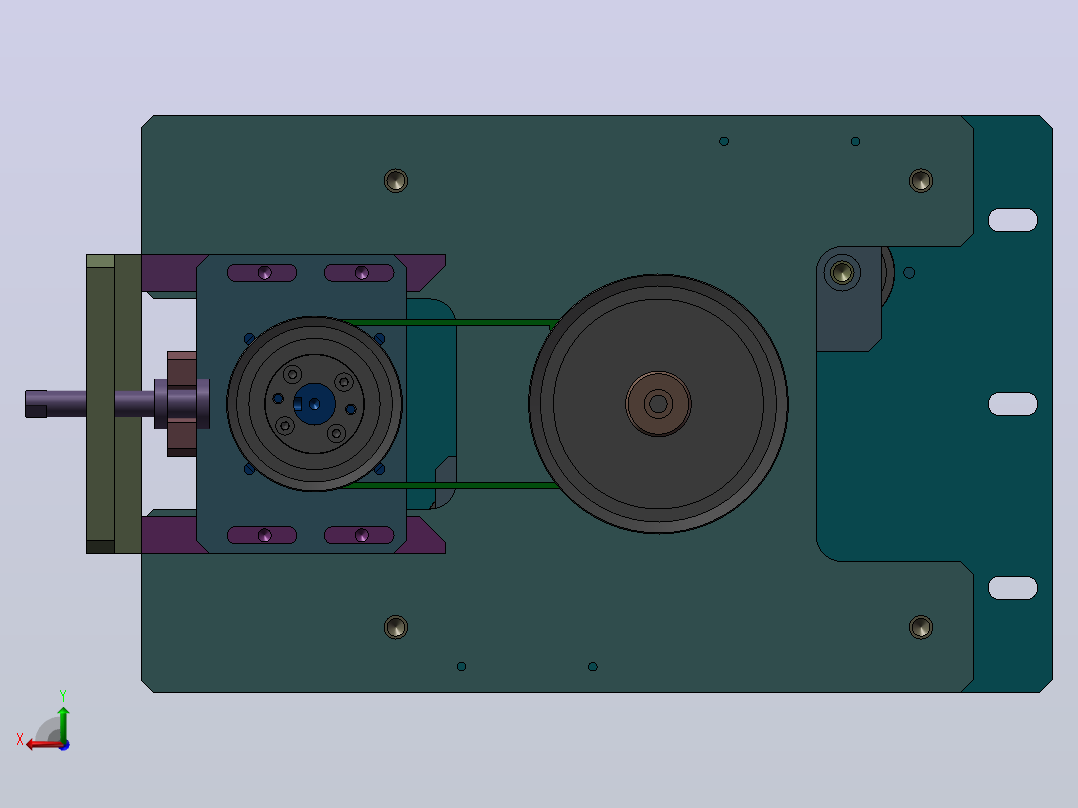Viewport: 1078px width, 808px height.
Task: Pick the lower-right purple adjustment slot on motor plate
Action: tap(359, 535)
